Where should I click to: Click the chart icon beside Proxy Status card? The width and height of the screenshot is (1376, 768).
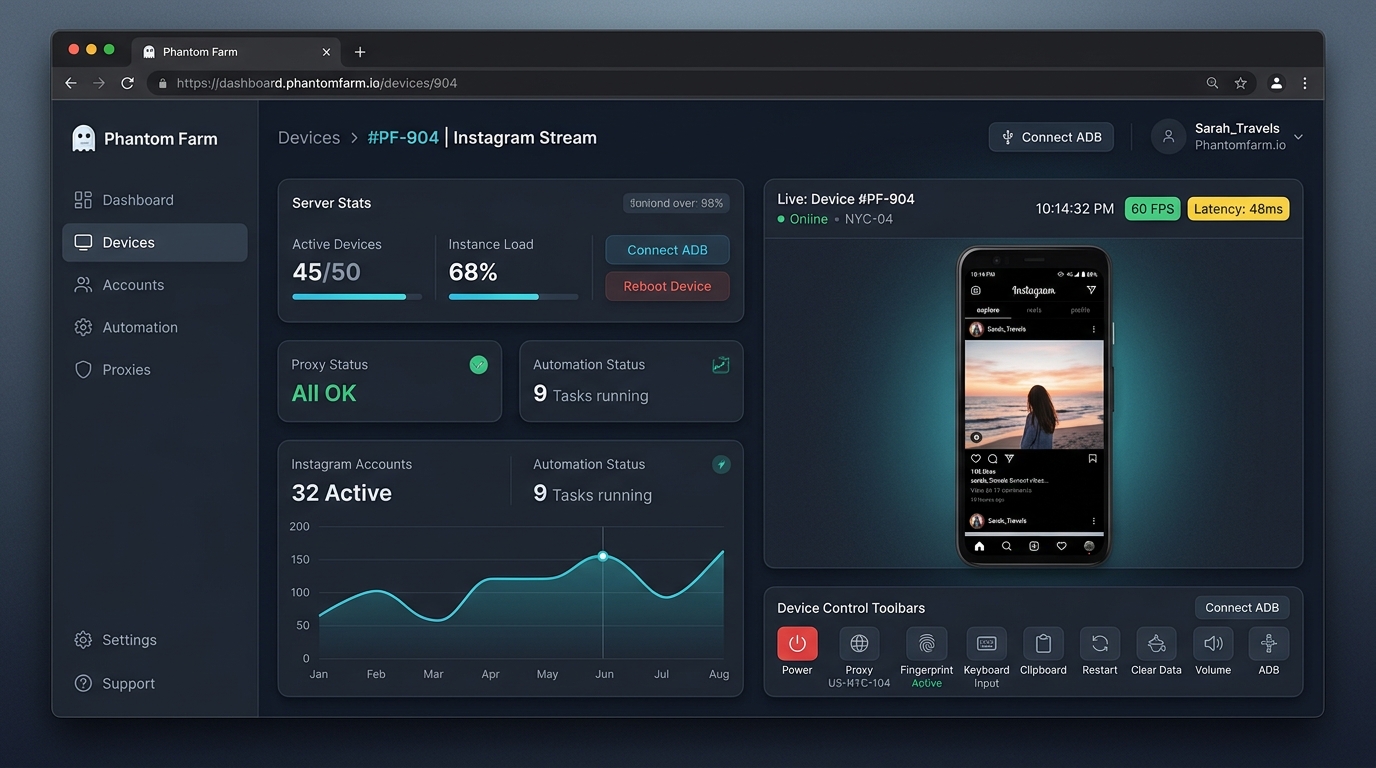(x=720, y=365)
